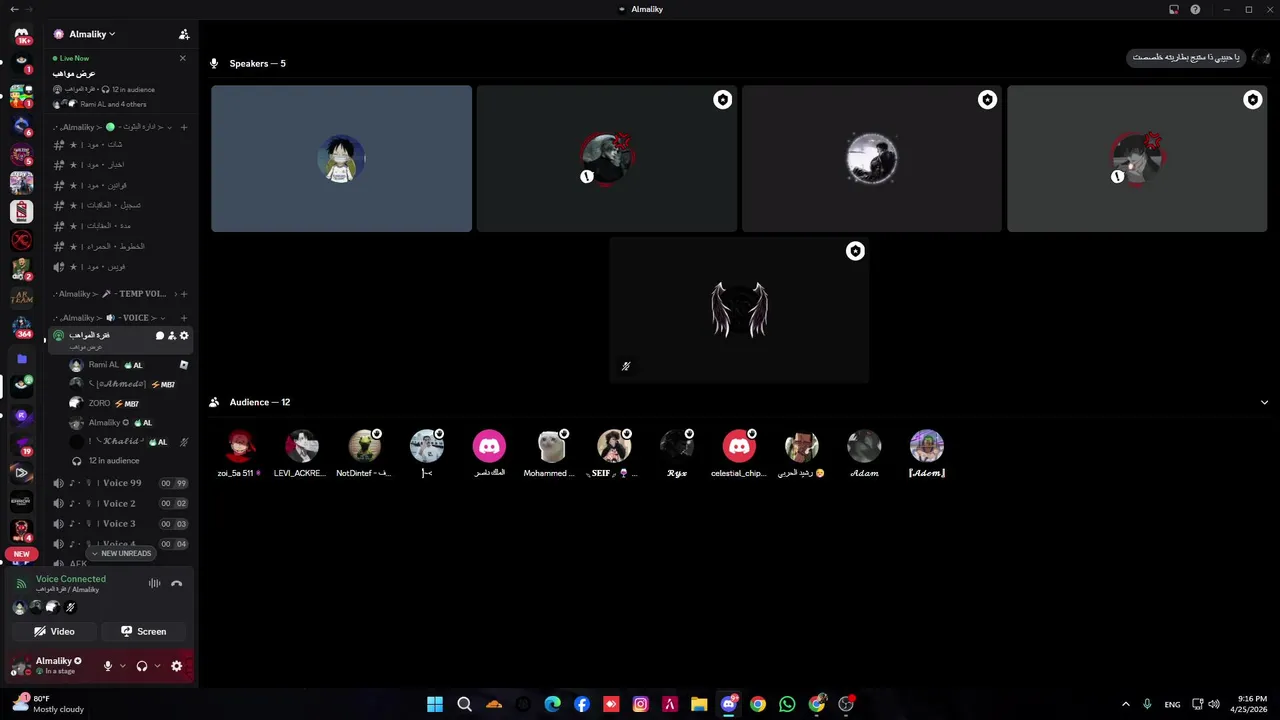Viewport: 1280px width, 720px height.
Task: Open inbox icon in title bar
Action: point(1174,9)
